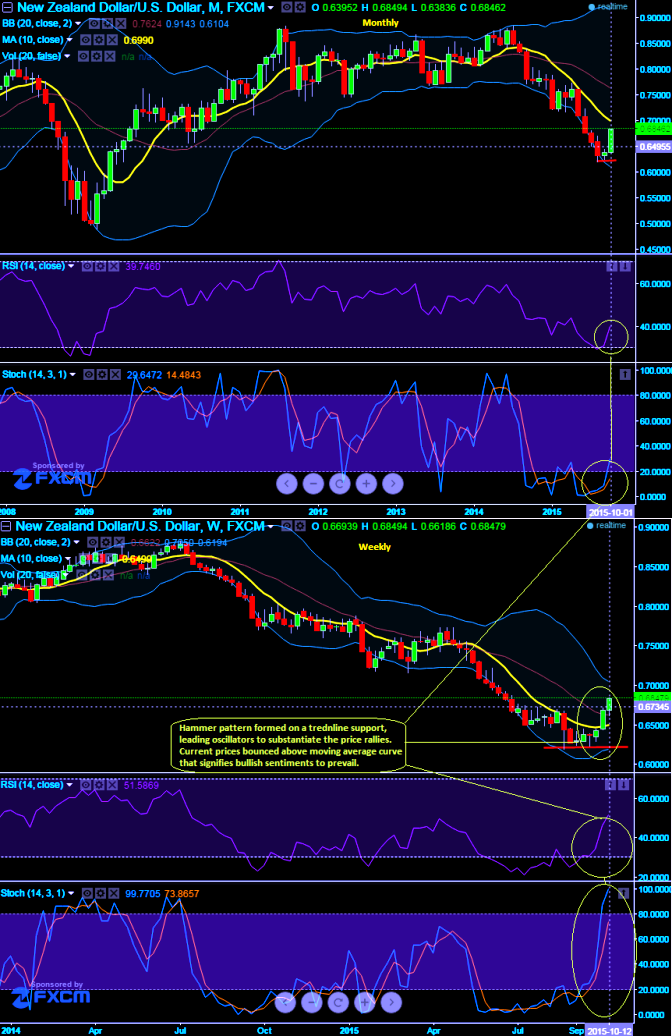672x1036 pixels.
Task: Click the 2015-10-12 date marker on weekly axis
Action: [x=610, y=1031]
